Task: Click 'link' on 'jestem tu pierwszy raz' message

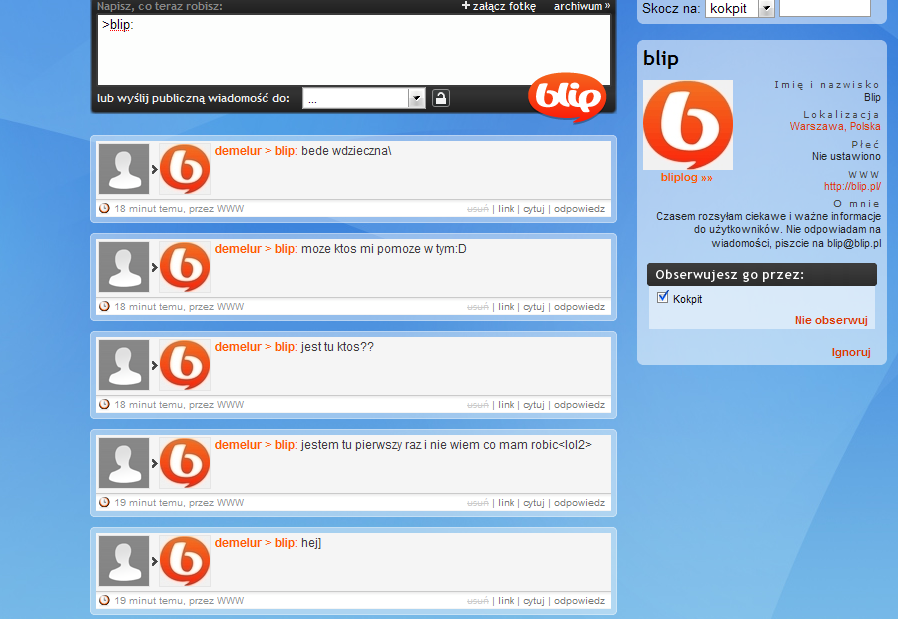Action: (506, 503)
